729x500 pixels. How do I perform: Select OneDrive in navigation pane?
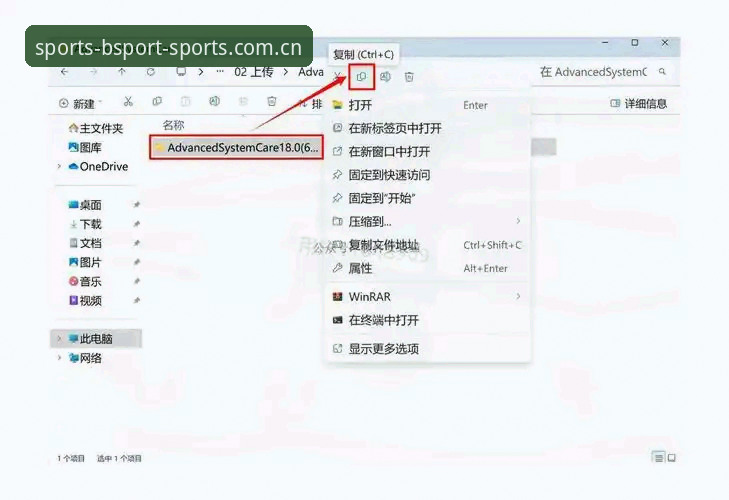coord(98,166)
